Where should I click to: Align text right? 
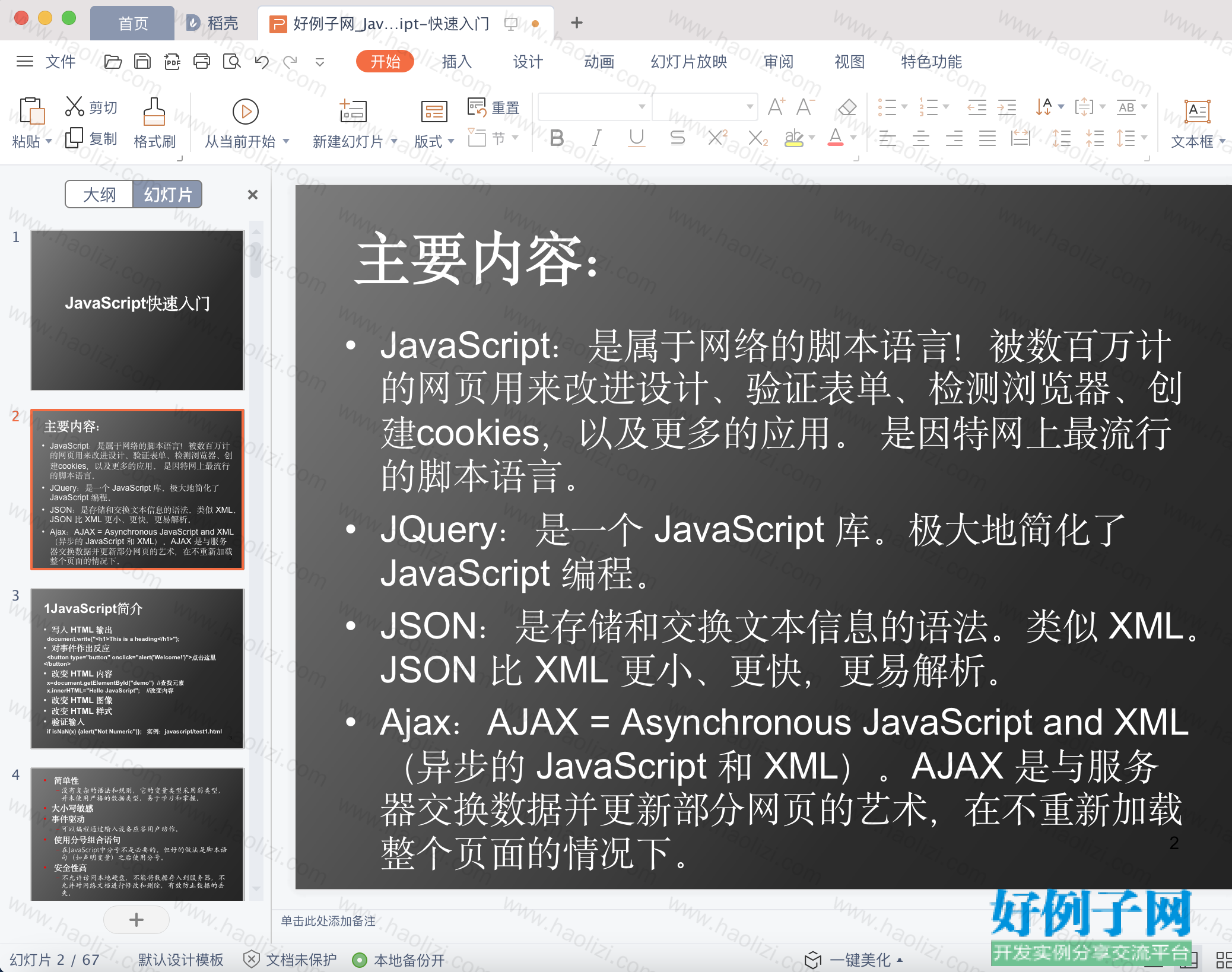pyautogui.click(x=954, y=138)
